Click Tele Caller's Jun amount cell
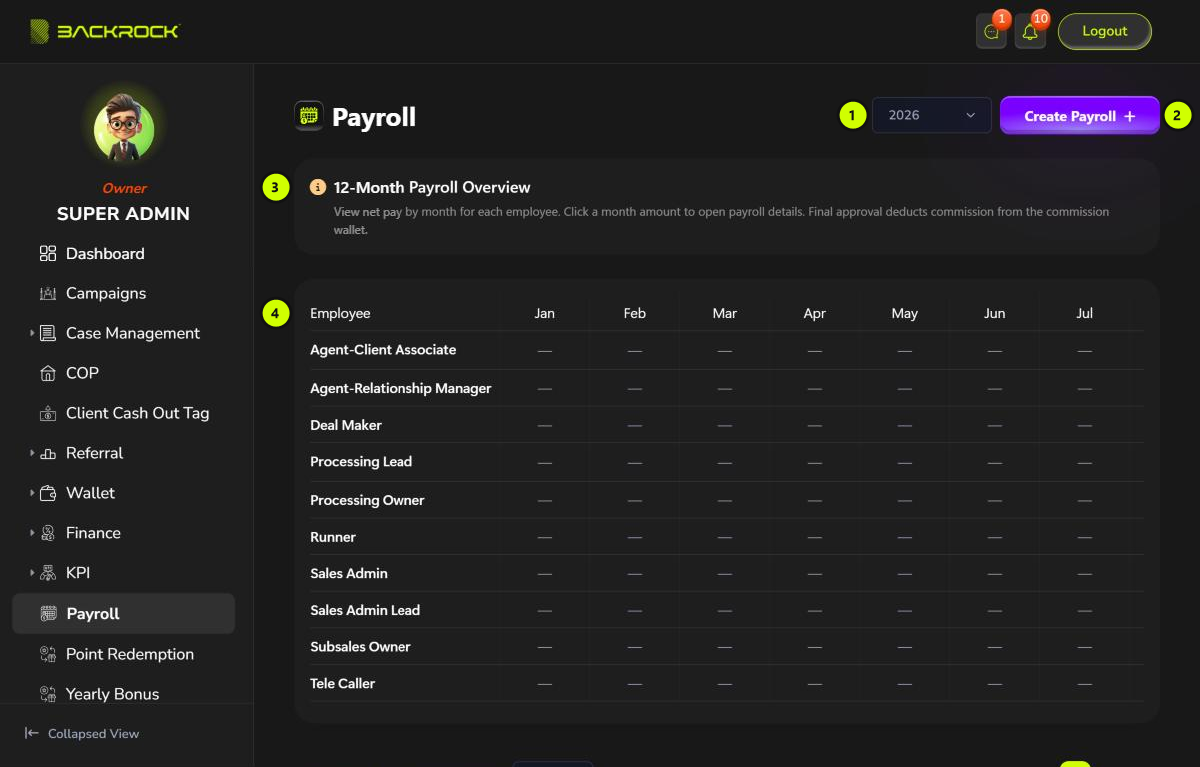Viewport: 1200px width, 767px height. [x=995, y=684]
